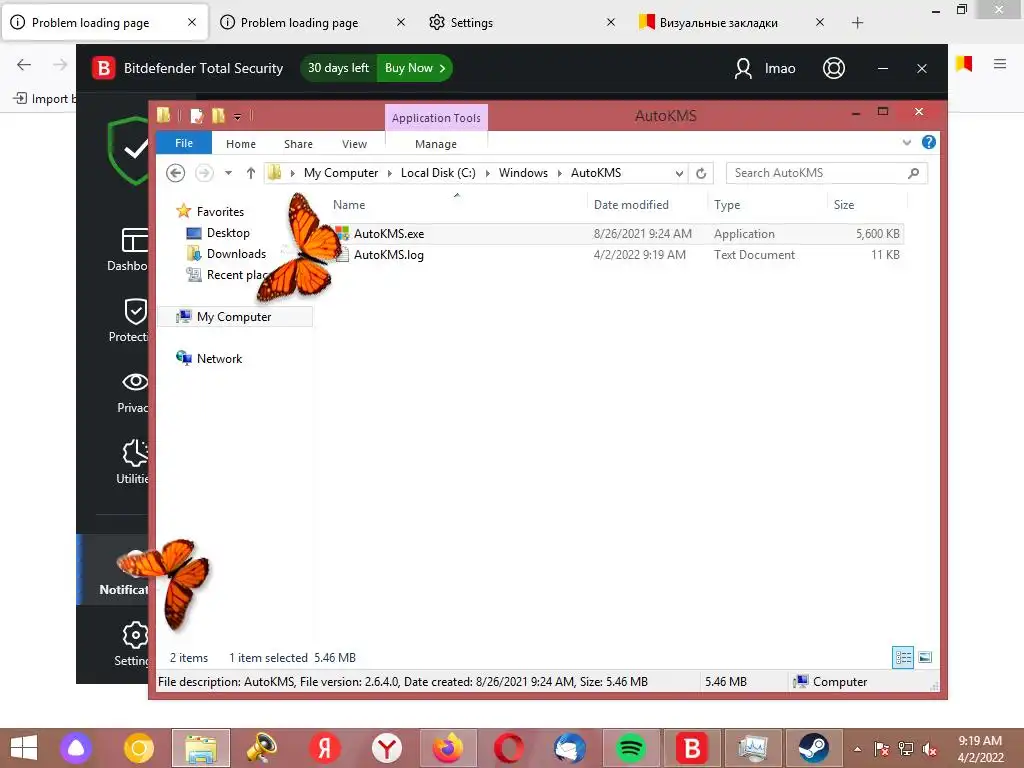Open Thunderbird from taskbar
The width and height of the screenshot is (1024, 768).
point(569,748)
